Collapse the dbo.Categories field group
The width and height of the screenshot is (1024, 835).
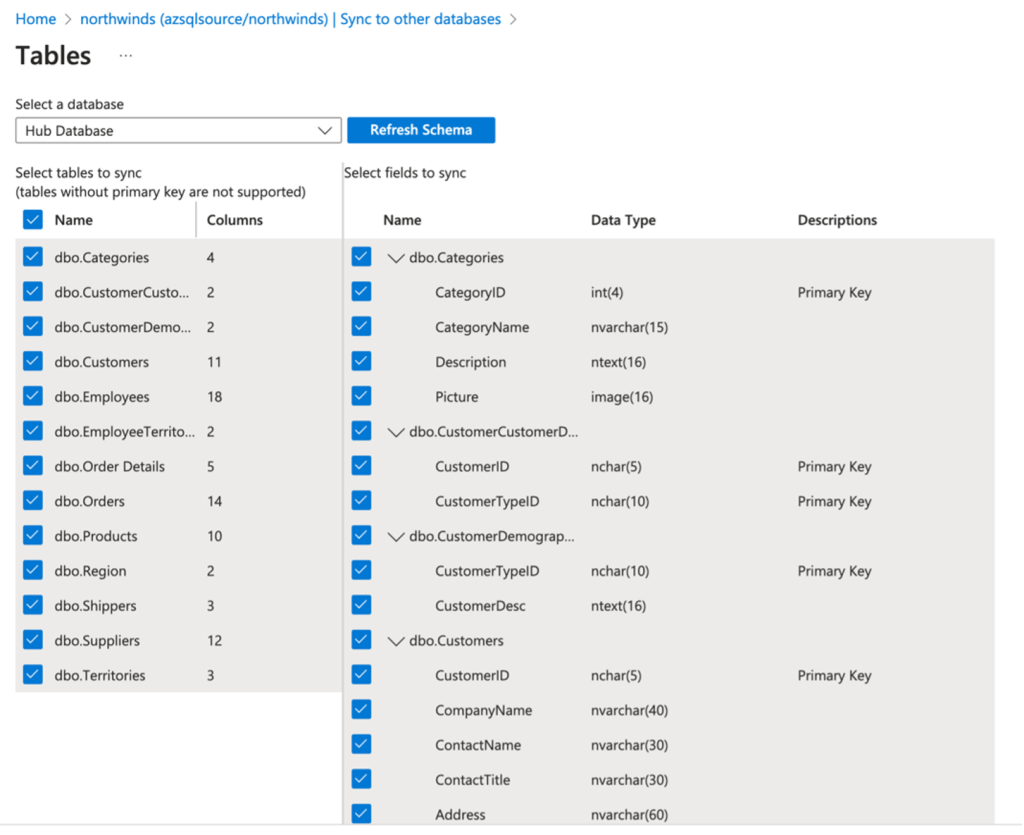click(x=397, y=257)
